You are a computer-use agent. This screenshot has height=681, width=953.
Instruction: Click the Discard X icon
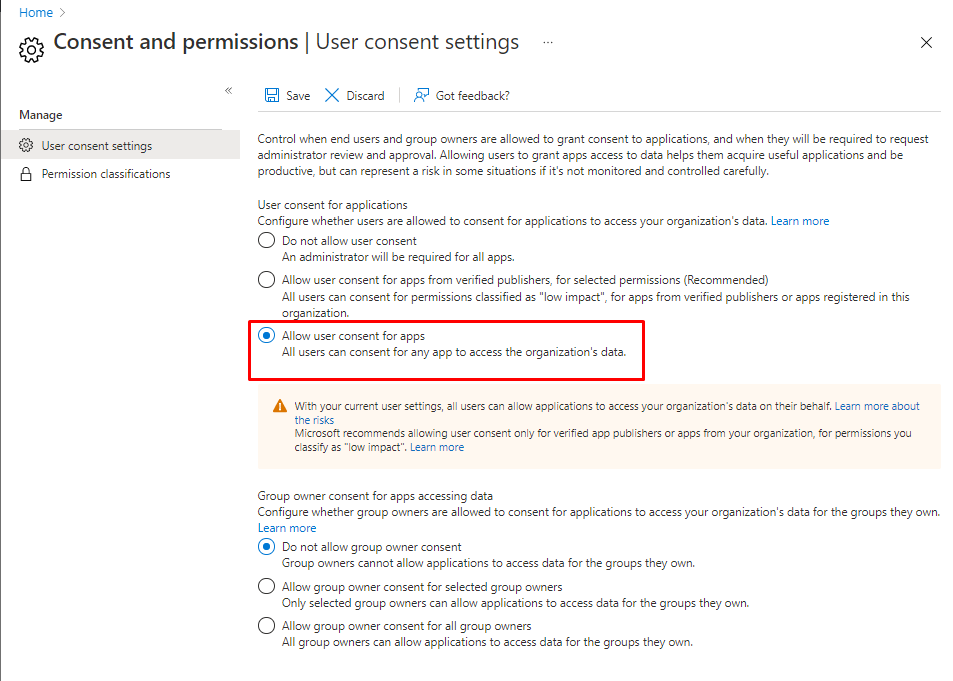[333, 95]
